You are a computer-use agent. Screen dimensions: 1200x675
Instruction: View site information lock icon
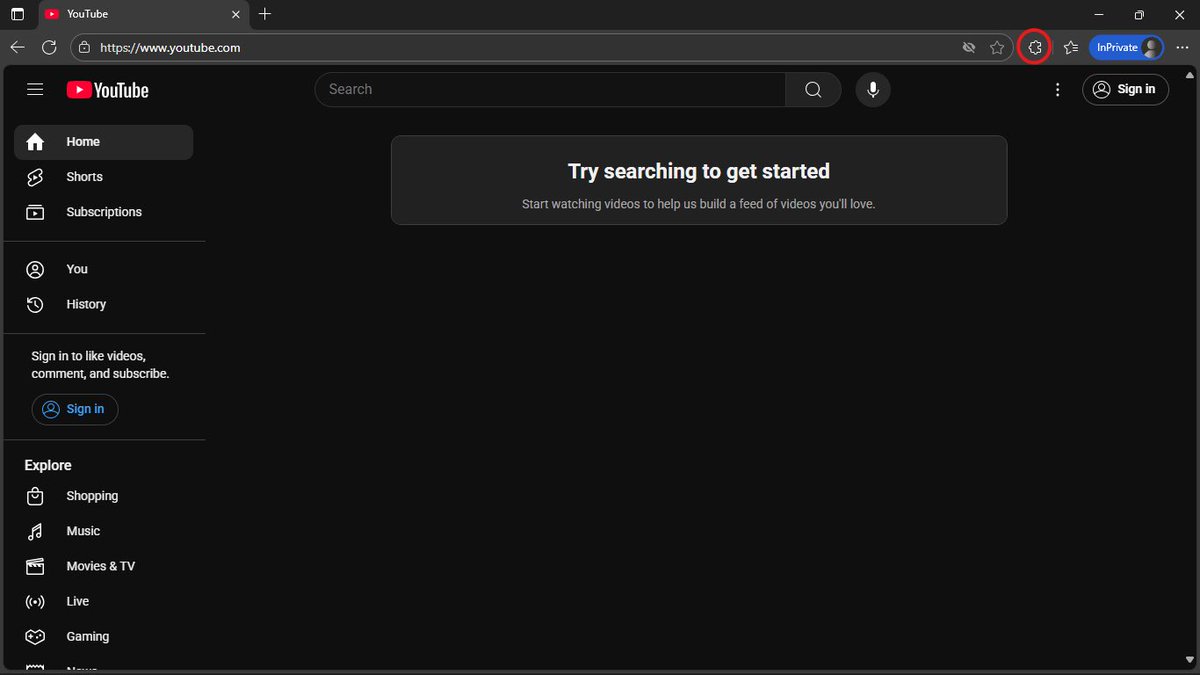(x=84, y=47)
